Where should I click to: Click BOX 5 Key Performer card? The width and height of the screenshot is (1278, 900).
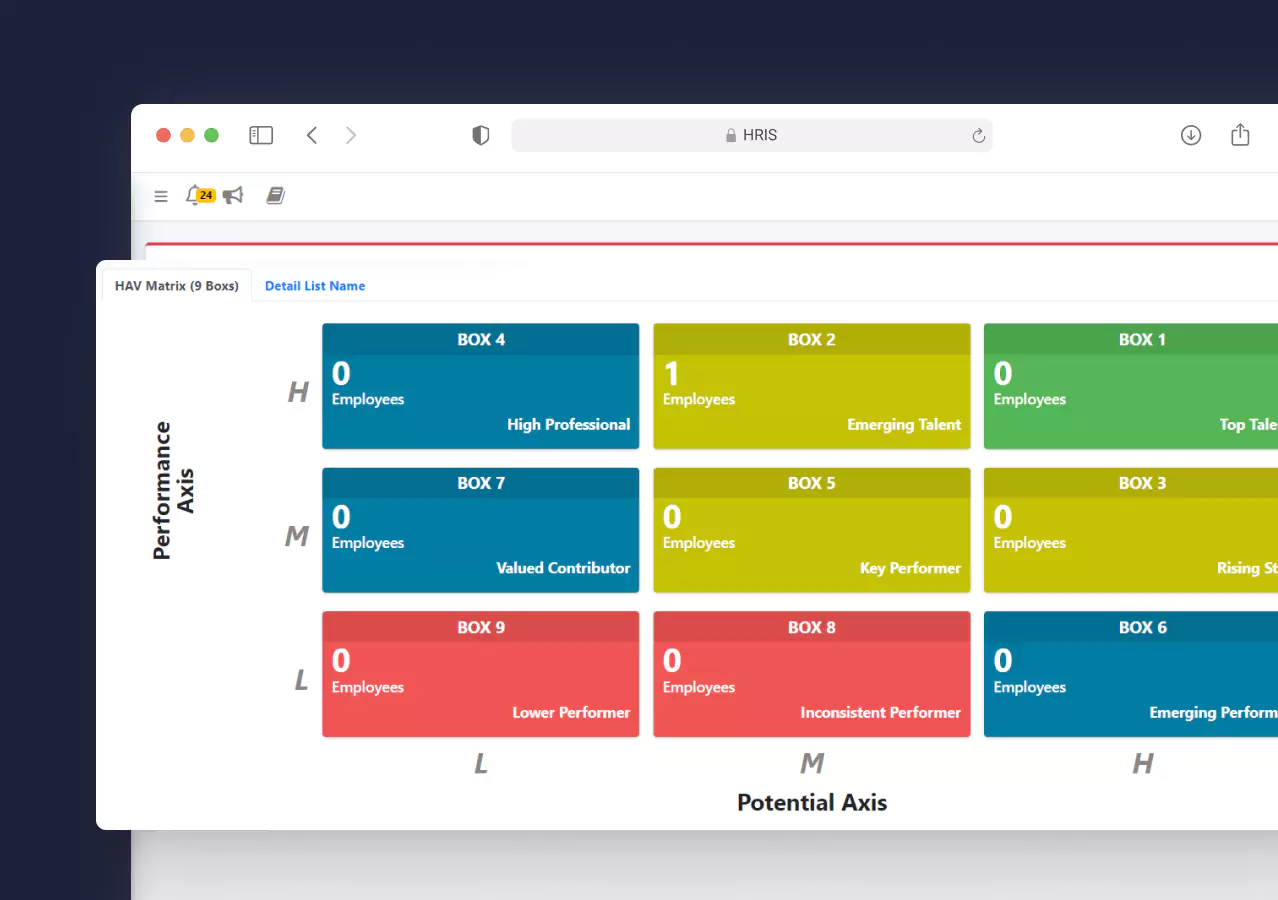click(811, 530)
